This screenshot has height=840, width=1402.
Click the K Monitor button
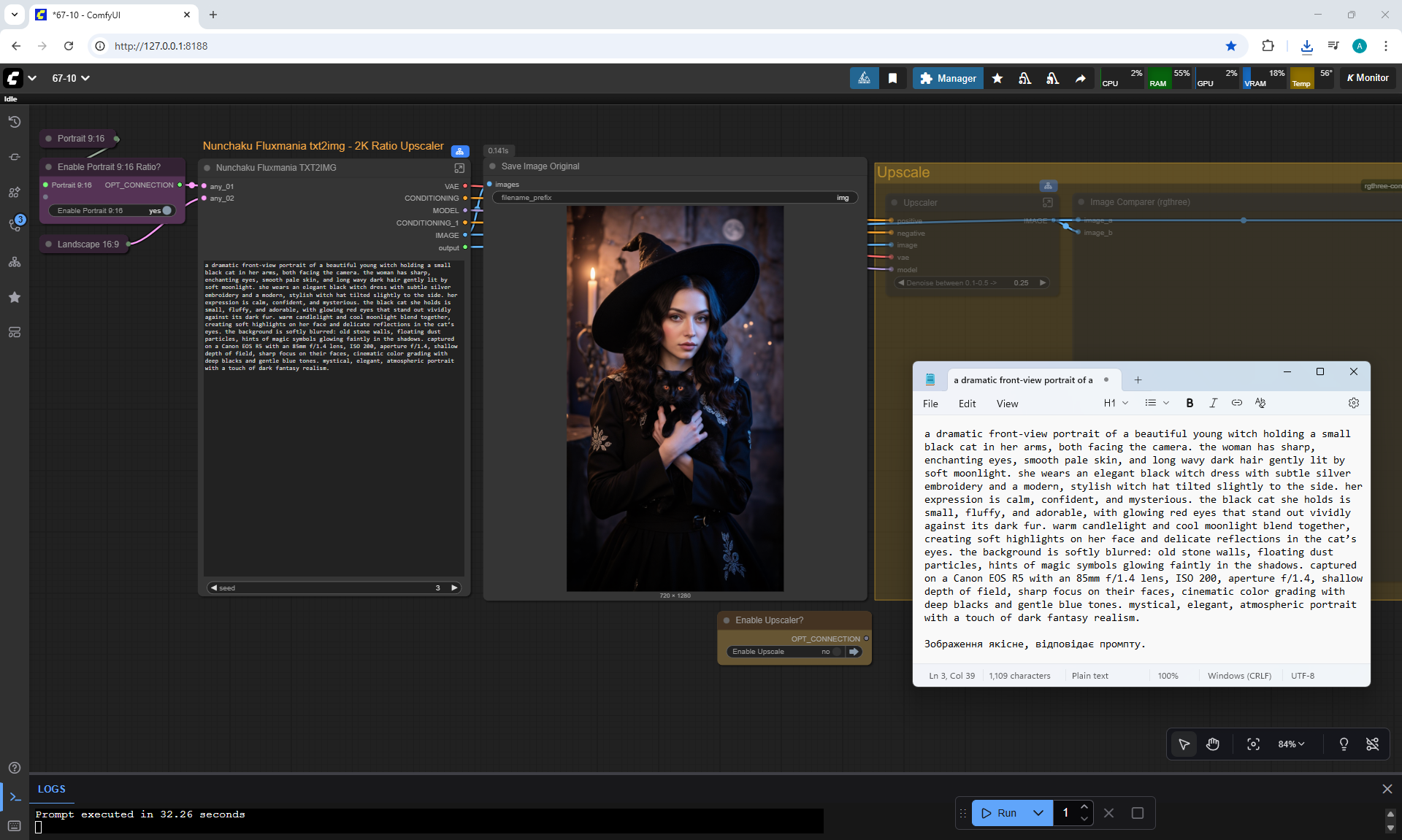pos(1368,78)
